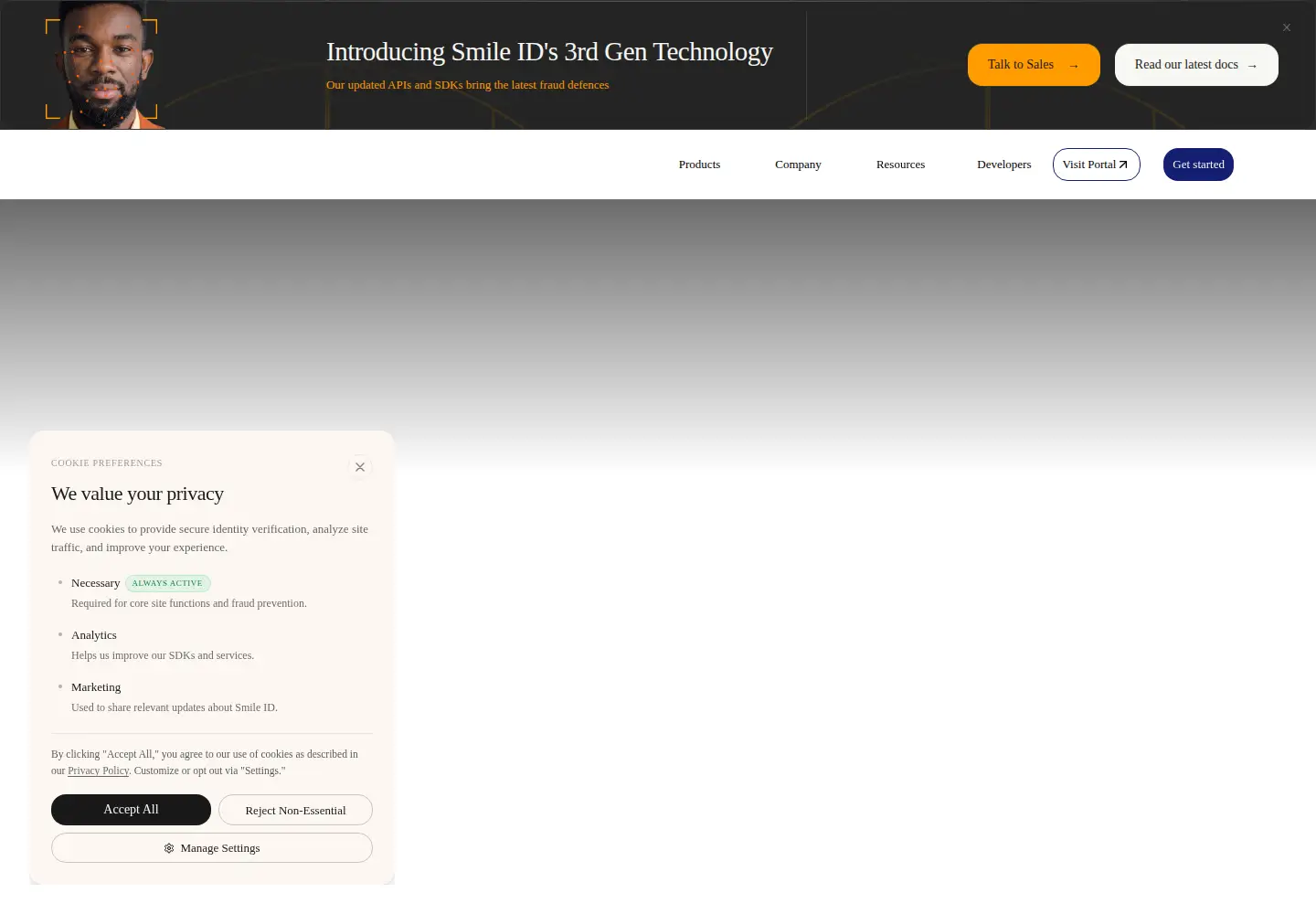Open the Resources menu
1316x914 pixels.
point(900,165)
